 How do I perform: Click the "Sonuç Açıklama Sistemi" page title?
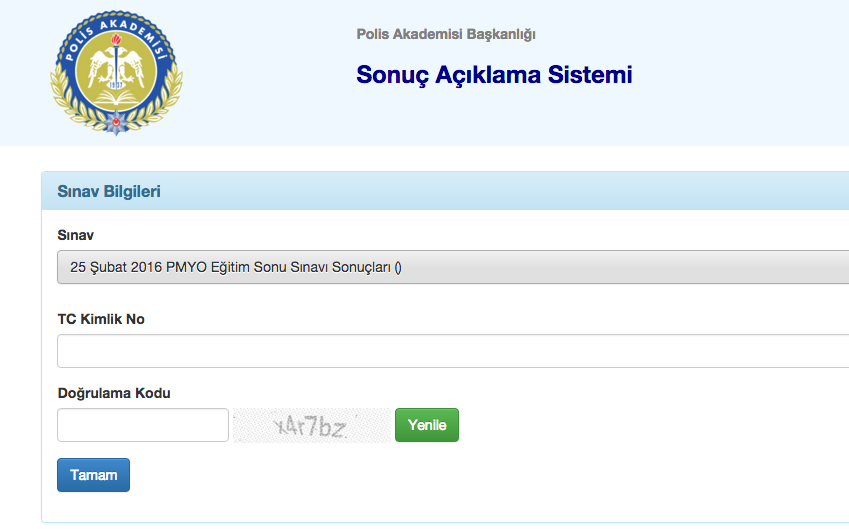tap(494, 75)
